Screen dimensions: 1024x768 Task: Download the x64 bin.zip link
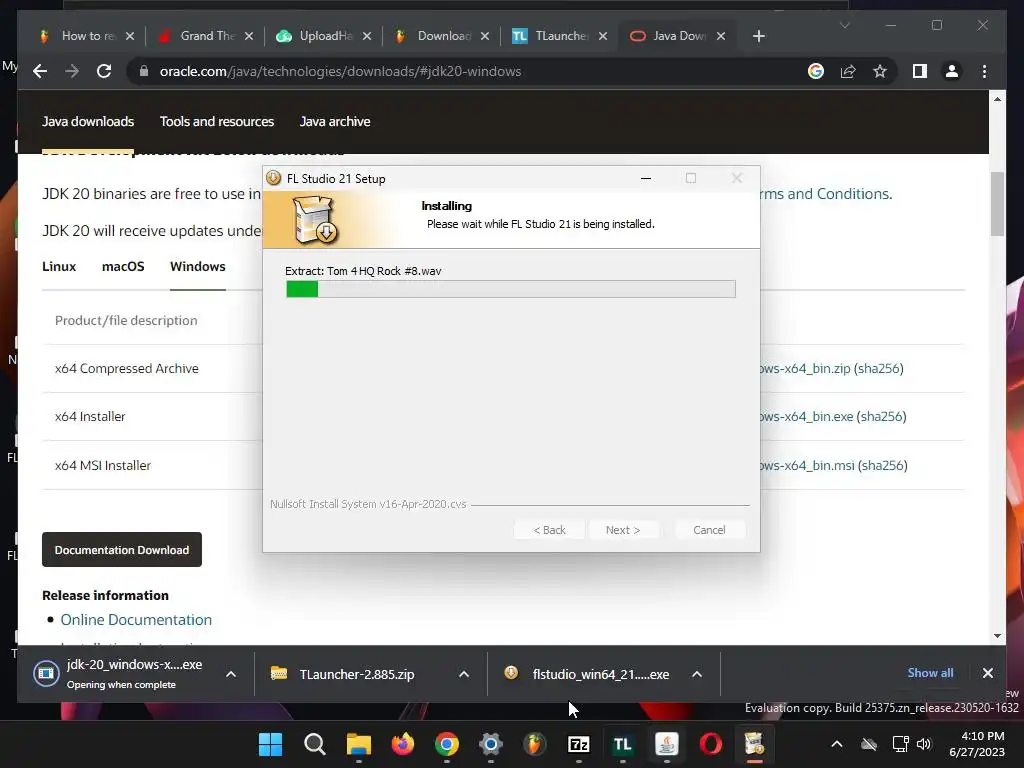pos(805,368)
